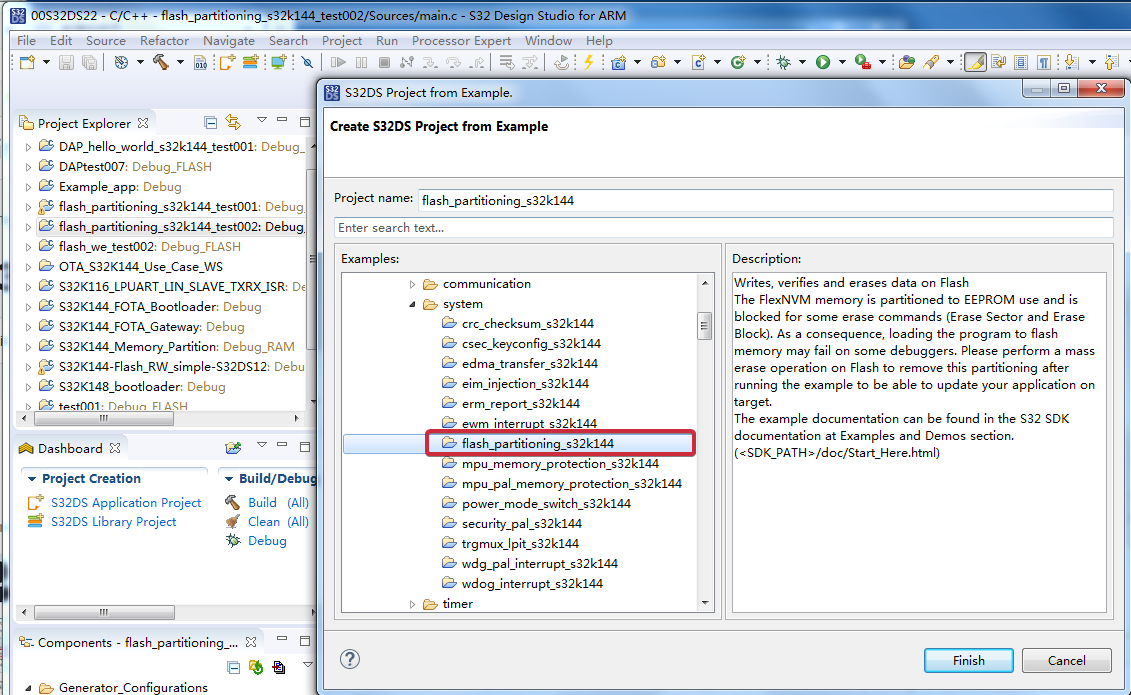Image resolution: width=1131 pixels, height=695 pixels.
Task: Open S32DS Application Project link
Action: (126, 503)
